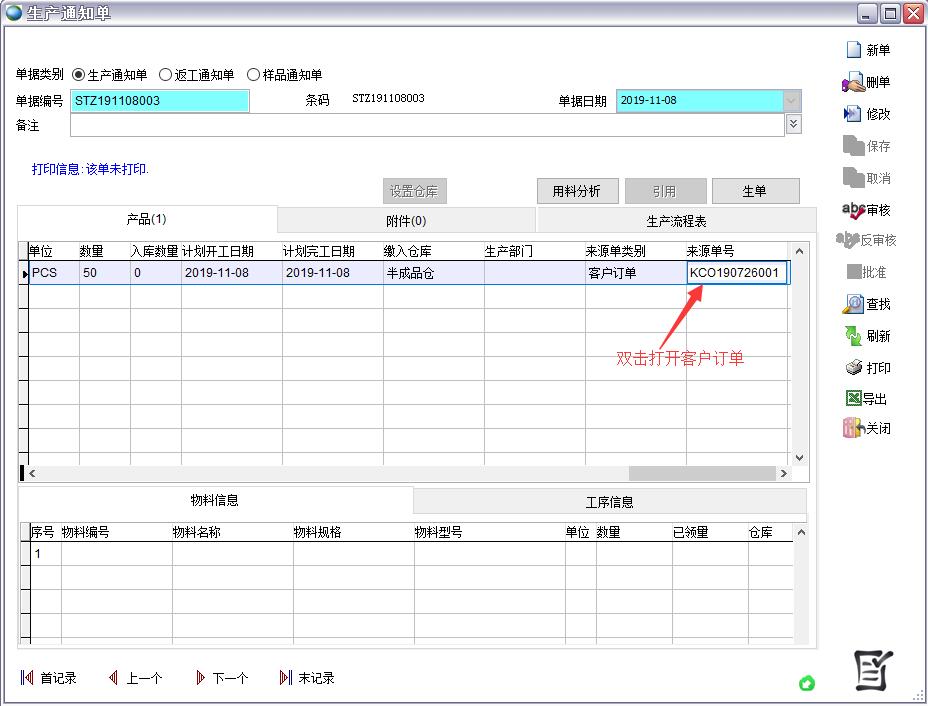Screen dimensions: 928x706
Task: Click the 删单 (delete order) icon
Action: tap(853, 82)
